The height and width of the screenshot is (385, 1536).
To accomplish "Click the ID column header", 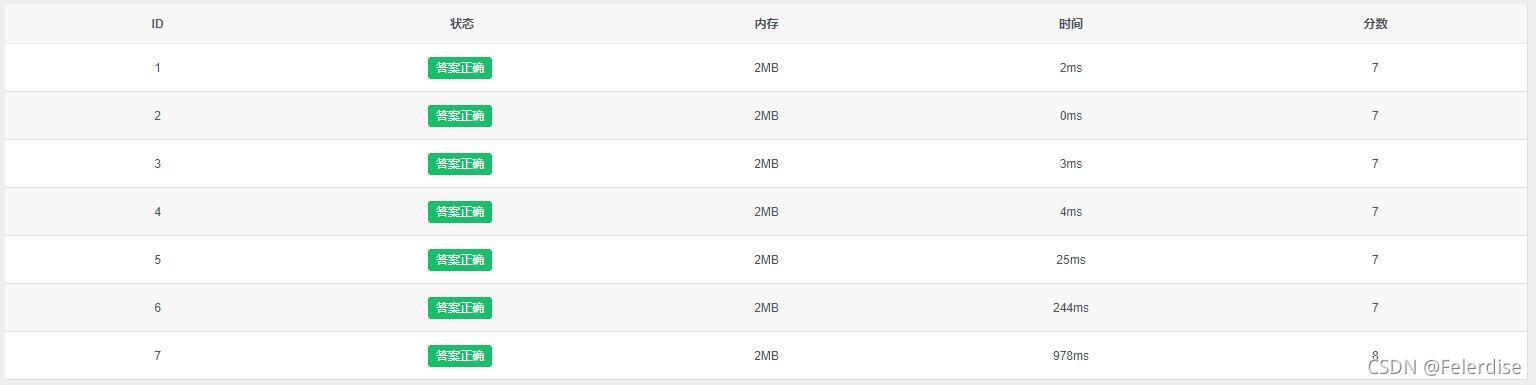I will point(157,24).
